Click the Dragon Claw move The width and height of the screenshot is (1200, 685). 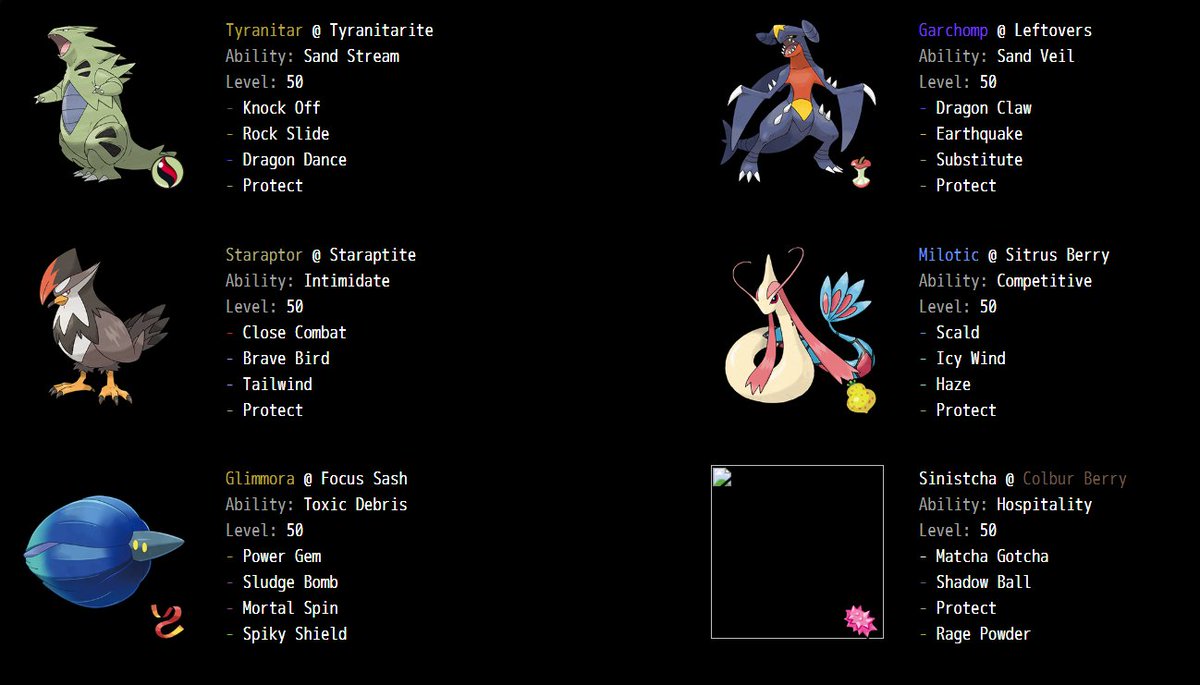pos(983,108)
